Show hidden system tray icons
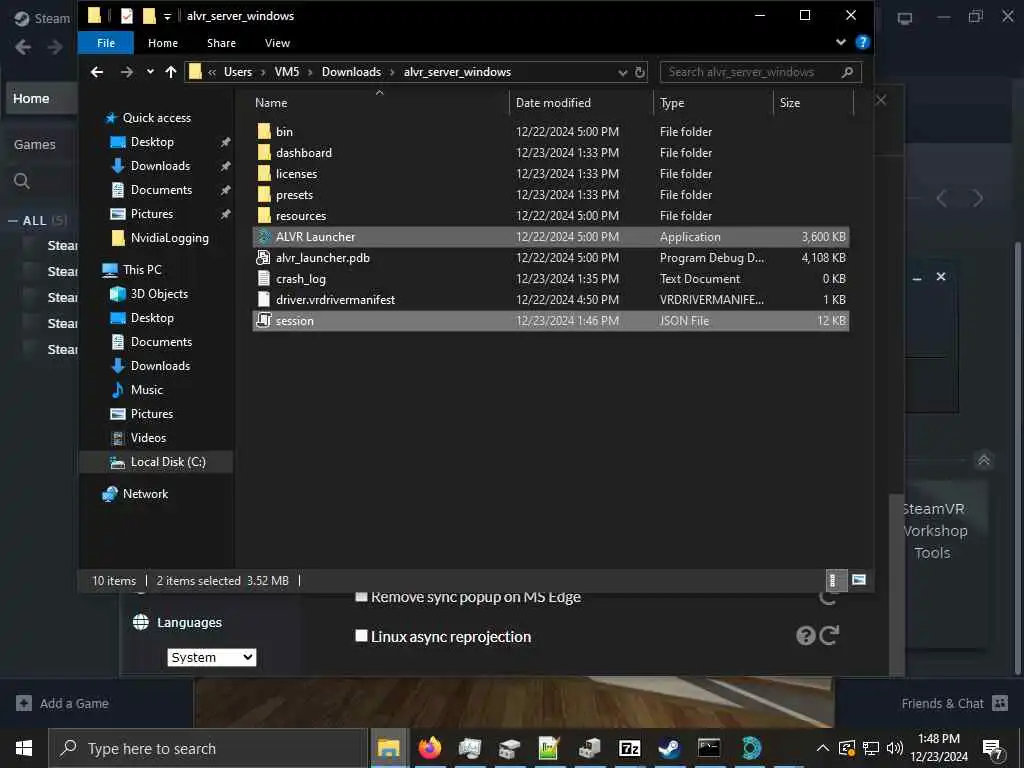1024x768 pixels. click(823, 748)
